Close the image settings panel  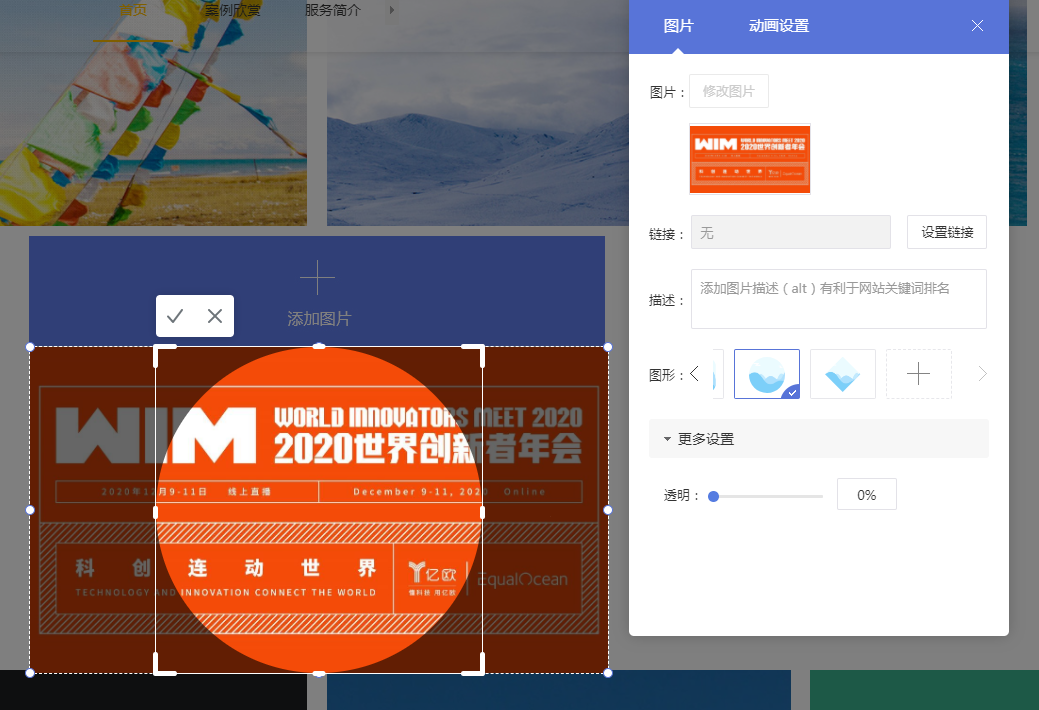click(x=977, y=26)
